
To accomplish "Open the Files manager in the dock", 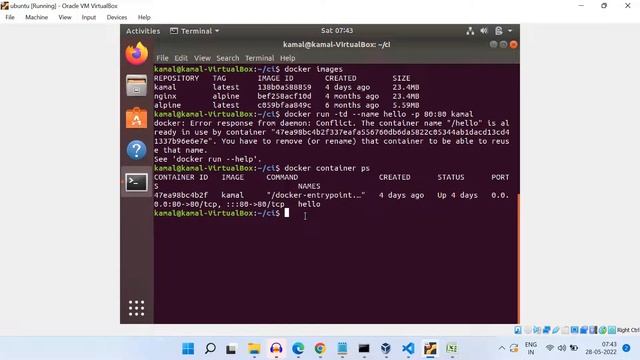I will tap(136, 86).
